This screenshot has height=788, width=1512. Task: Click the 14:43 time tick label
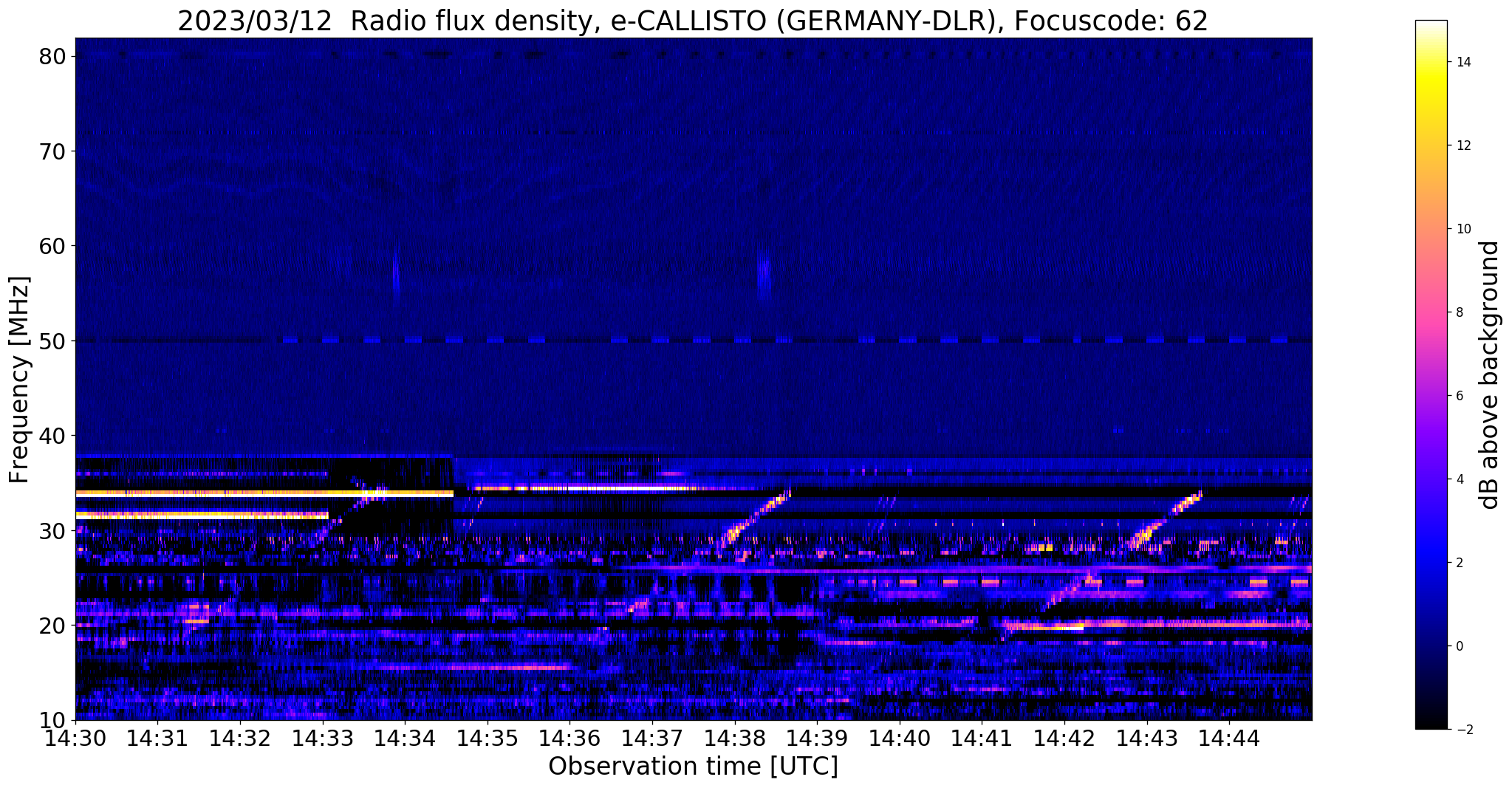click(1147, 737)
